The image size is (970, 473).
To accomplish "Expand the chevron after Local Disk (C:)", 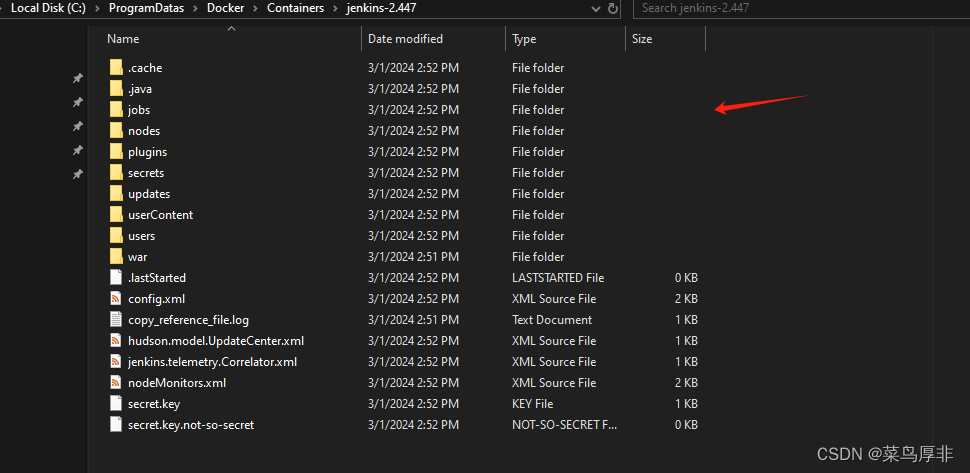I will coord(98,8).
